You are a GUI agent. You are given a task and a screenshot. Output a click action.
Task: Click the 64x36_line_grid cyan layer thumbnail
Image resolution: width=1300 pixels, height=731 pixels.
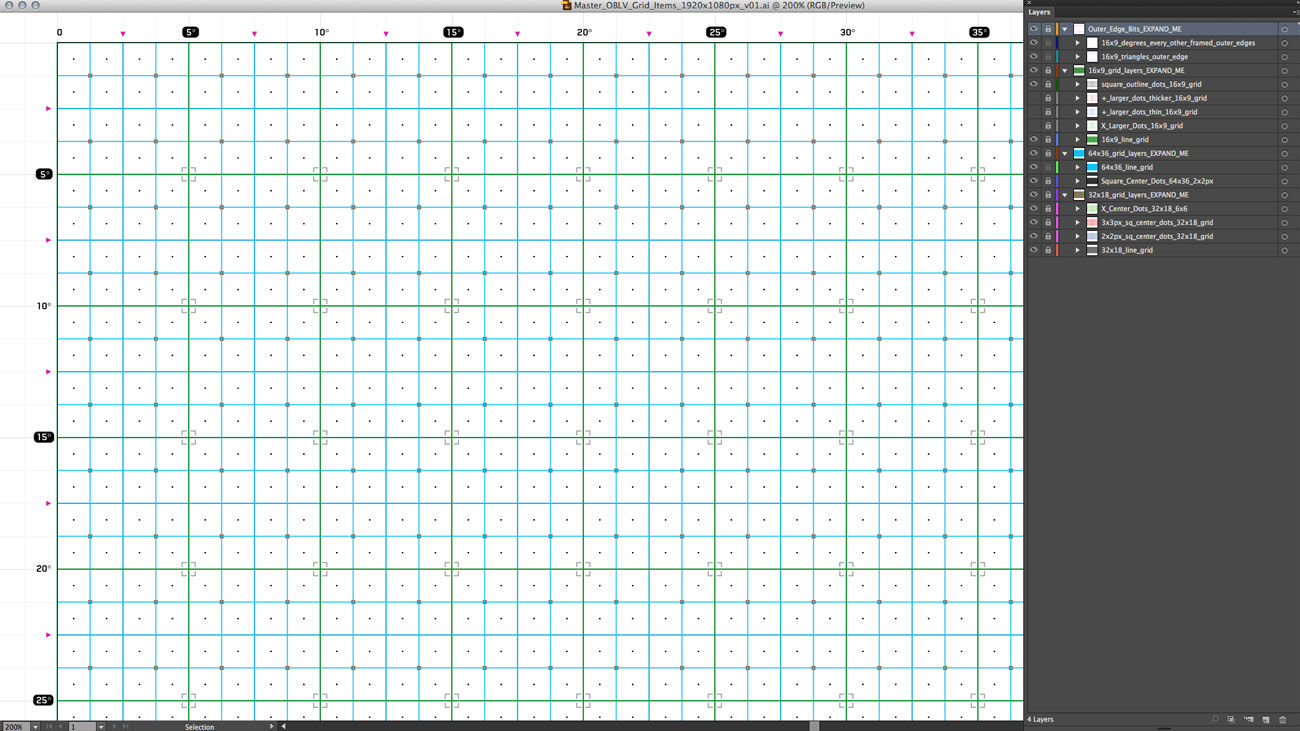[1092, 167]
